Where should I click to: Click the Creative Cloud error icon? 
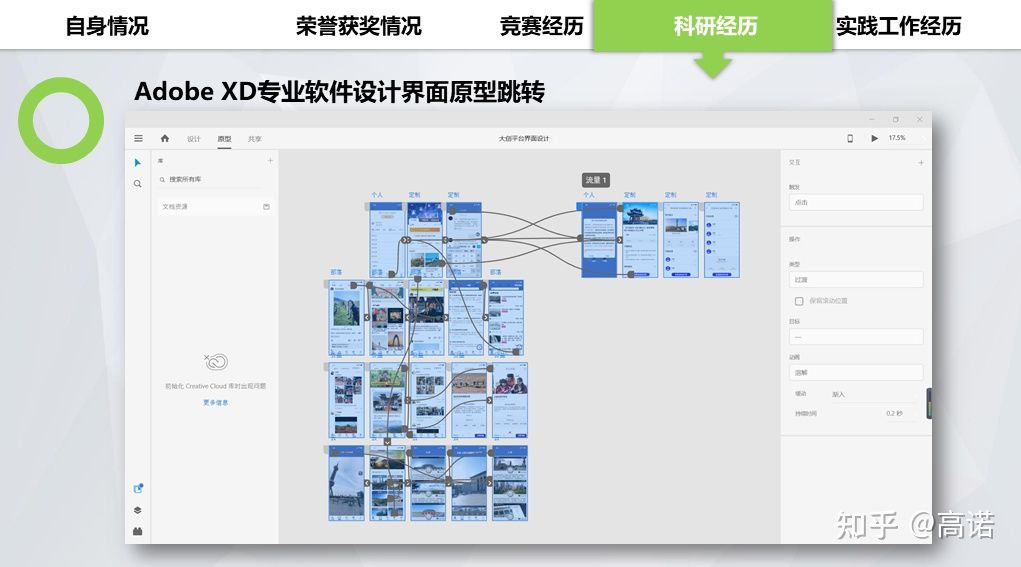coord(216,361)
